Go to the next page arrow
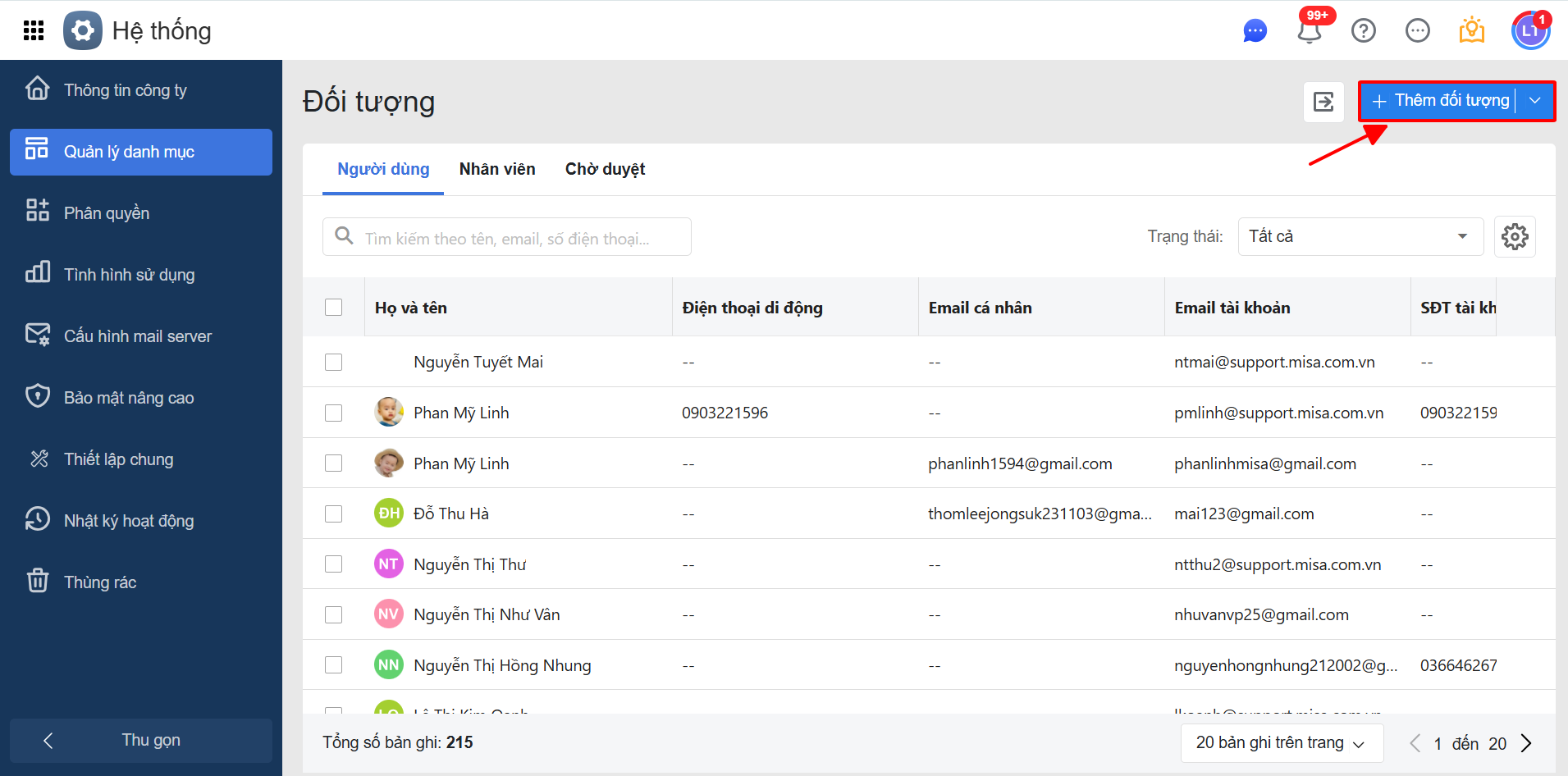Image resolution: width=1568 pixels, height=776 pixels. (x=1526, y=743)
